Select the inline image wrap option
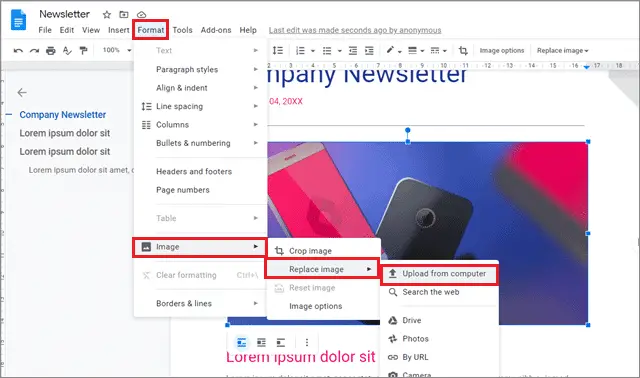Viewport: 640px width, 378px height. point(242,342)
